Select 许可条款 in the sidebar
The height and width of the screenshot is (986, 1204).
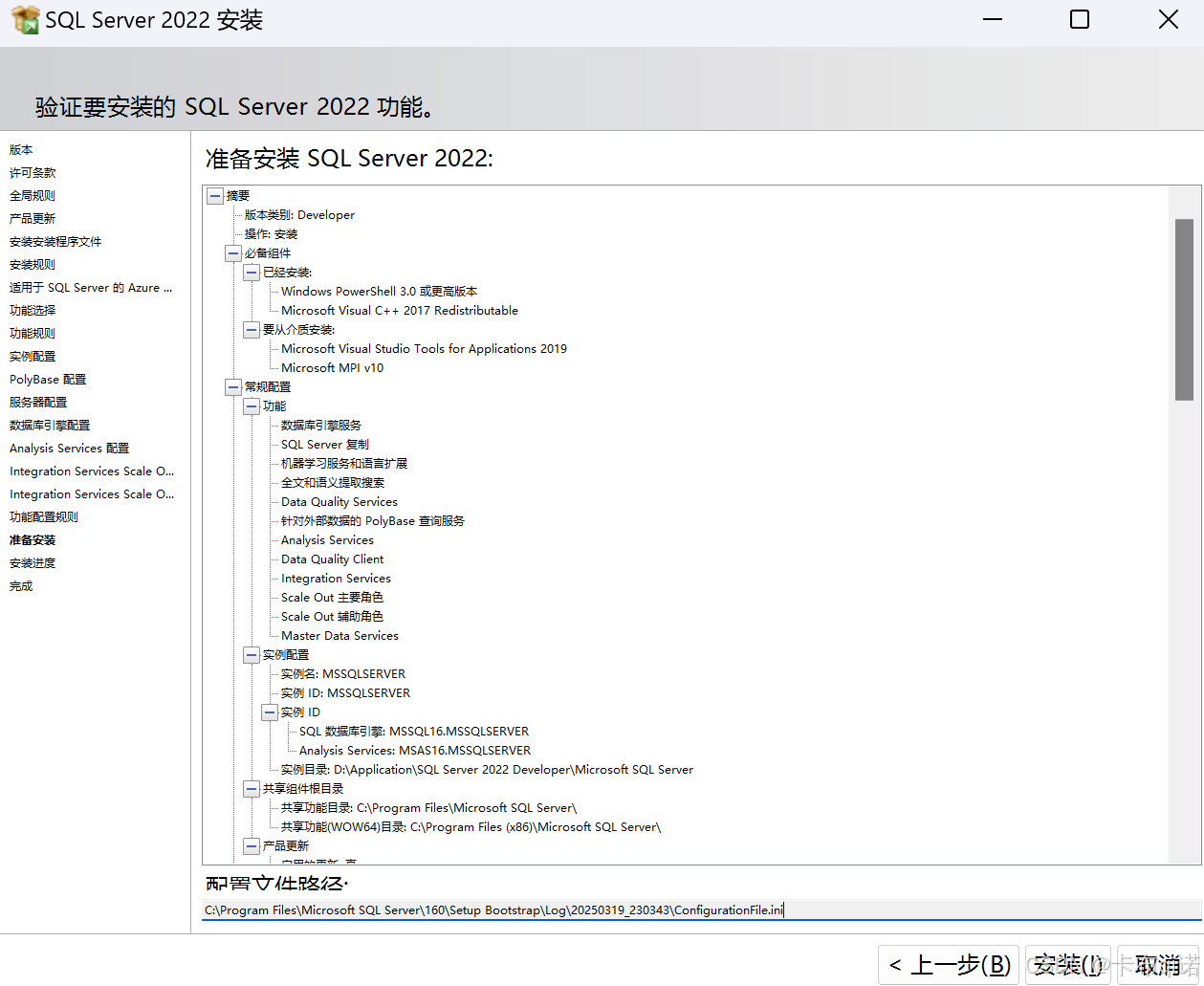click(x=32, y=172)
